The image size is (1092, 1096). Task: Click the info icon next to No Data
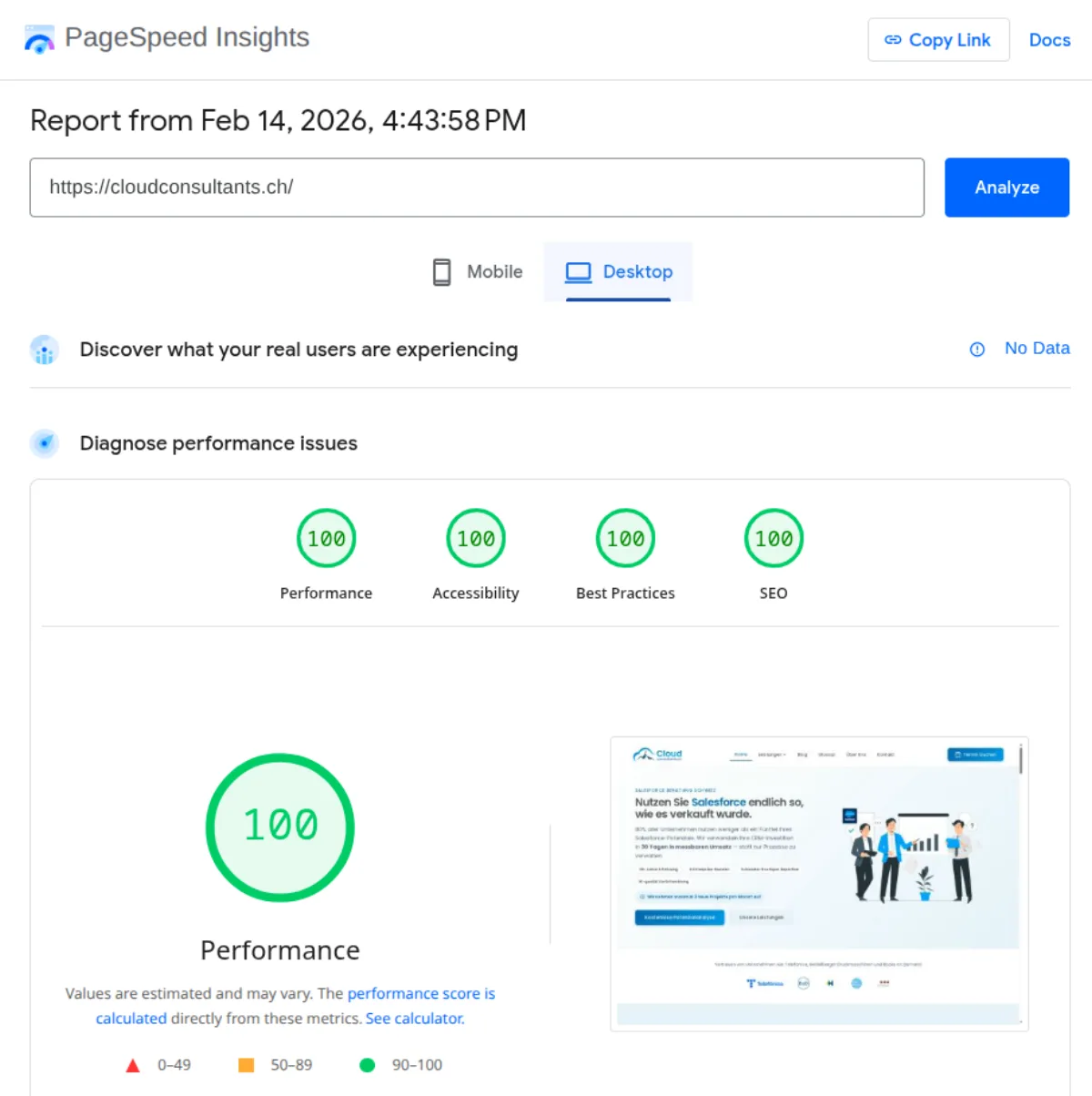976,349
